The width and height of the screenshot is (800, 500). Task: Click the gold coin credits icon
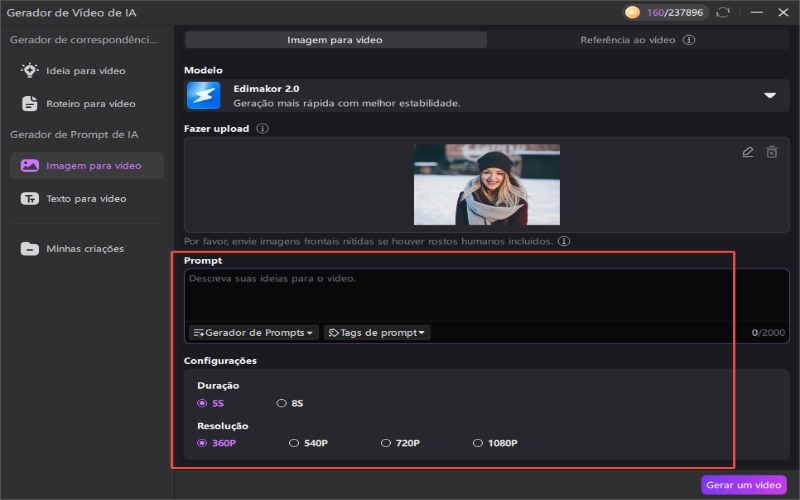coord(632,13)
